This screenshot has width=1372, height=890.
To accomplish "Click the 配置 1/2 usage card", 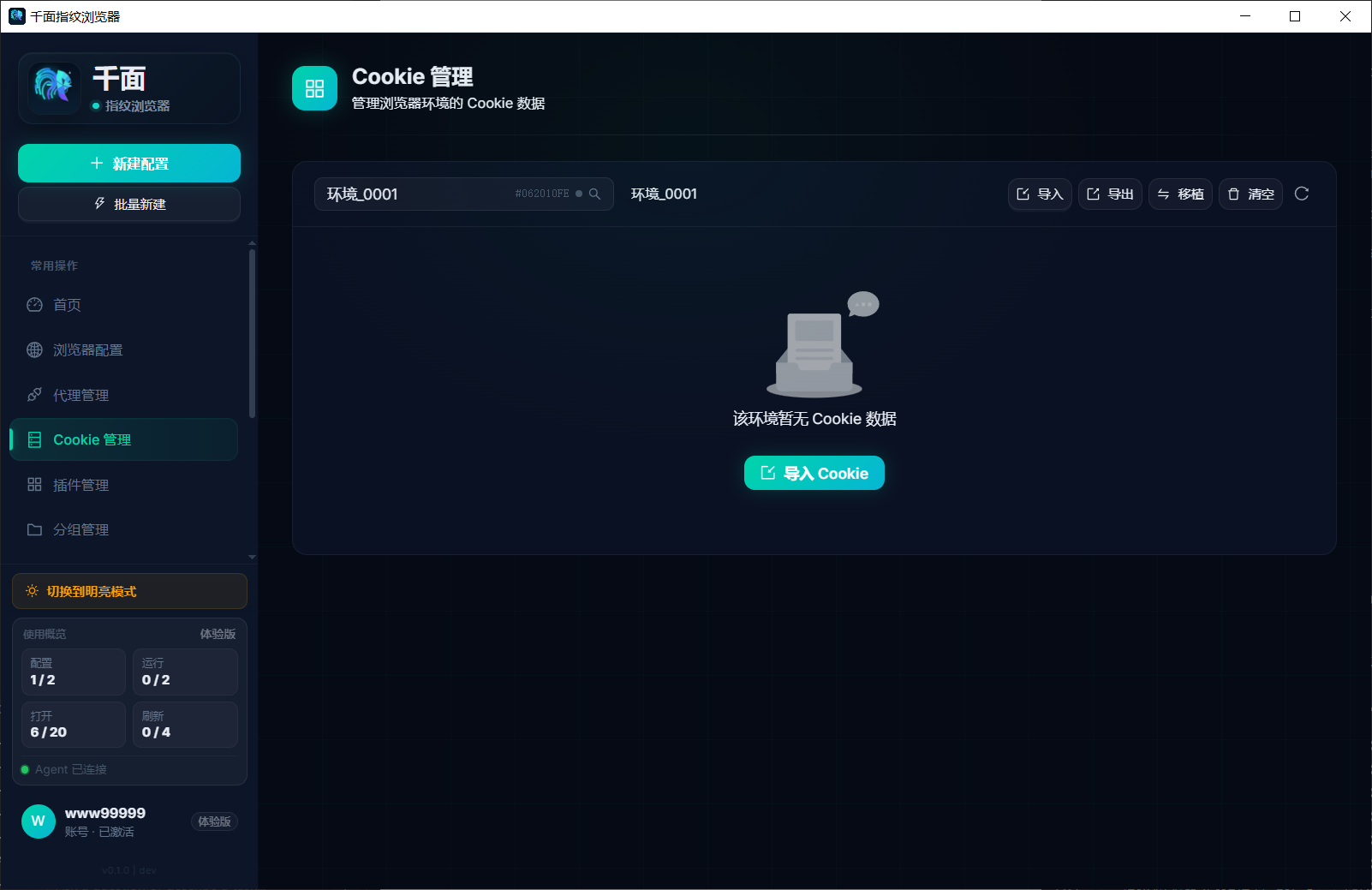I will pyautogui.click(x=74, y=672).
